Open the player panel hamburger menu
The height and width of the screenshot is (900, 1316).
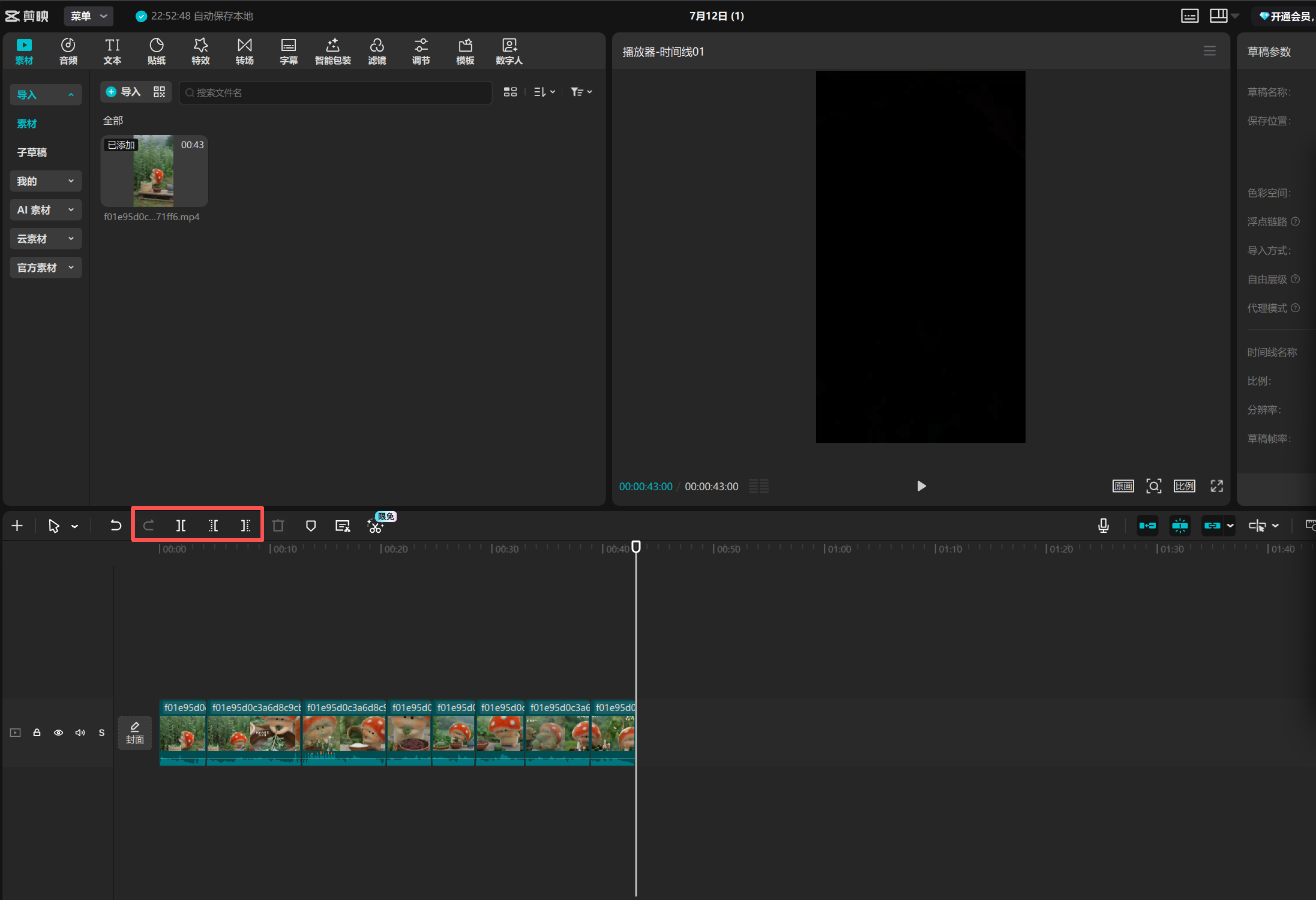coord(1210,51)
